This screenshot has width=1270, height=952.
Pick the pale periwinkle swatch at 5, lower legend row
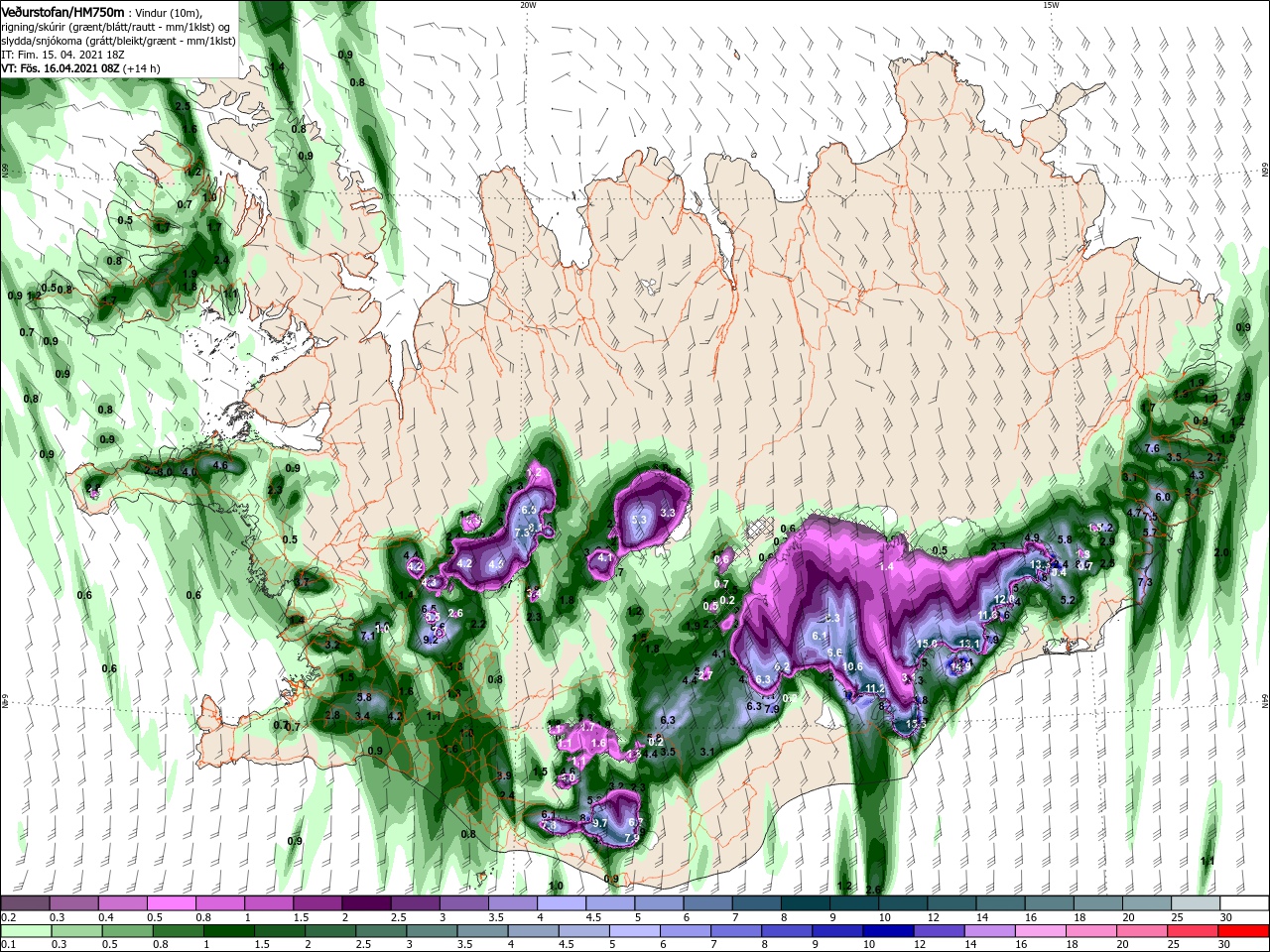point(634,931)
